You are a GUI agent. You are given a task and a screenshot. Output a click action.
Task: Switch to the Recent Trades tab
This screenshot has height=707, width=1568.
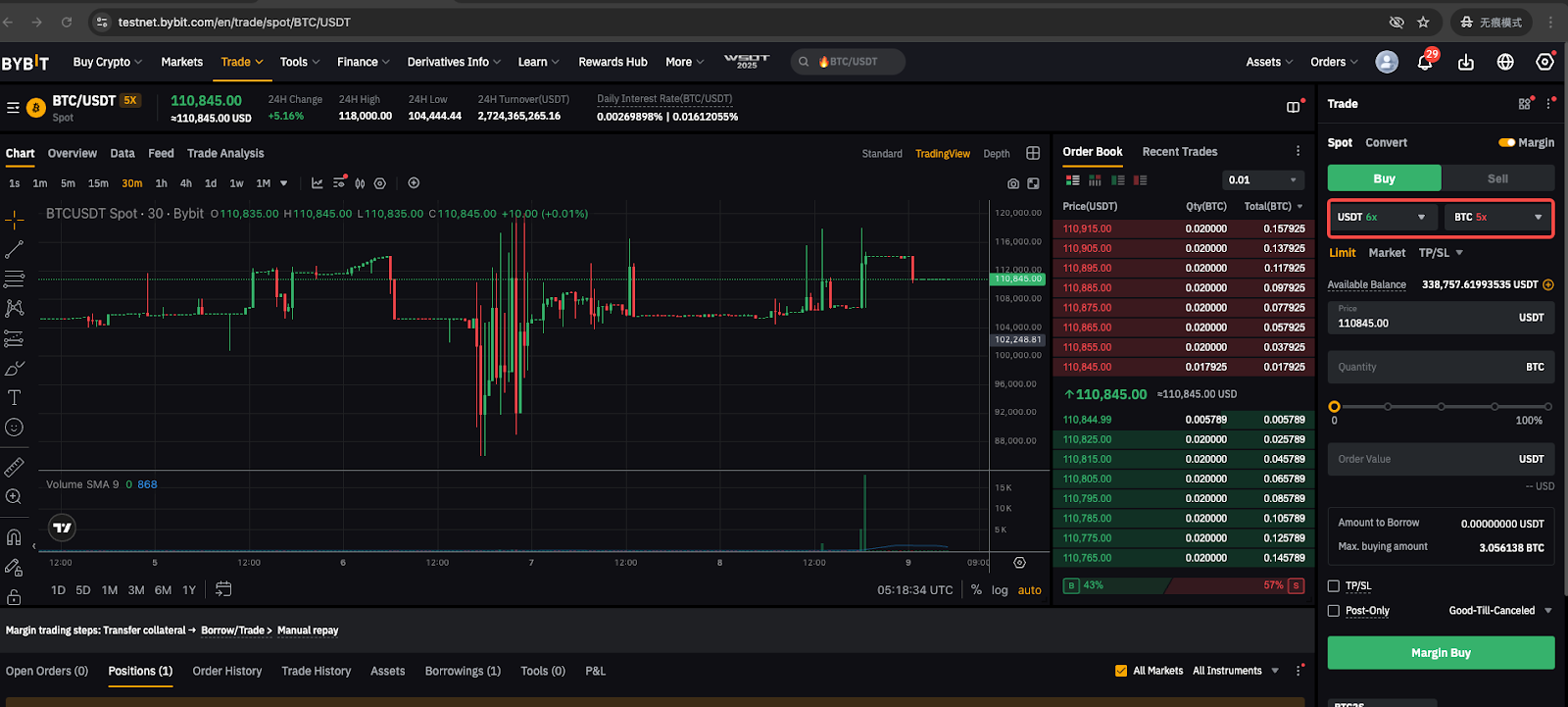pos(1179,152)
